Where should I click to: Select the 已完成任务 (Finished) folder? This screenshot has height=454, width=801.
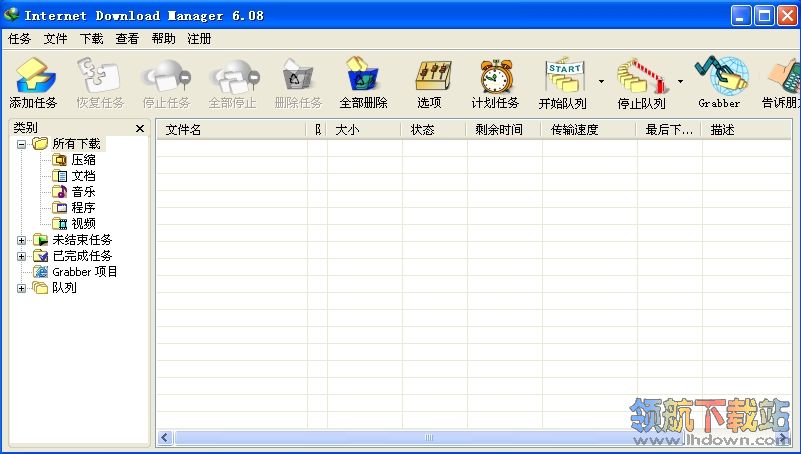(72, 255)
